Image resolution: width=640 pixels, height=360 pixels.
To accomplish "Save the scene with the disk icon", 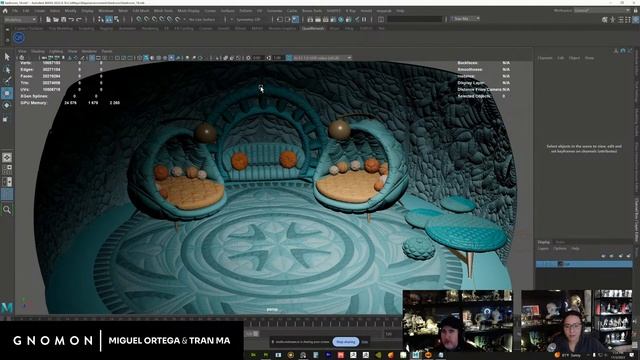I will (x=63, y=19).
